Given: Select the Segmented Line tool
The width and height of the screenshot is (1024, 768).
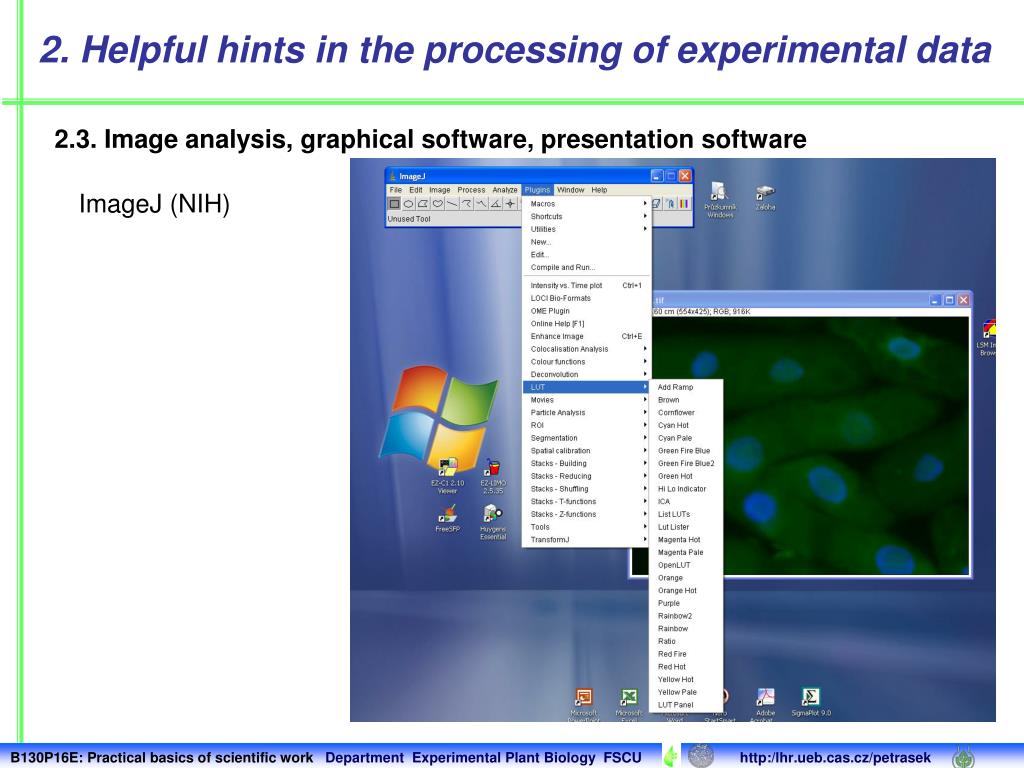Looking at the screenshot, I should [x=467, y=204].
